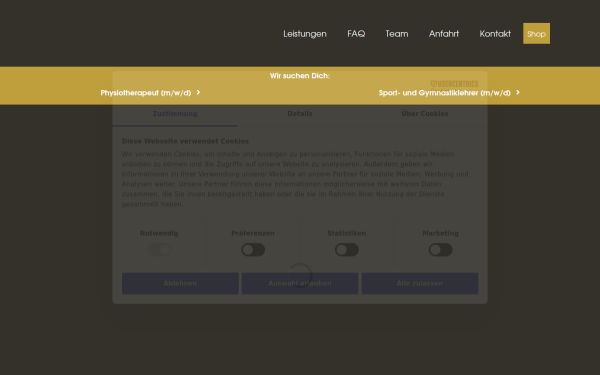Viewport: 600px width, 375px height.
Task: Open the FAQ page
Action: [x=356, y=34]
